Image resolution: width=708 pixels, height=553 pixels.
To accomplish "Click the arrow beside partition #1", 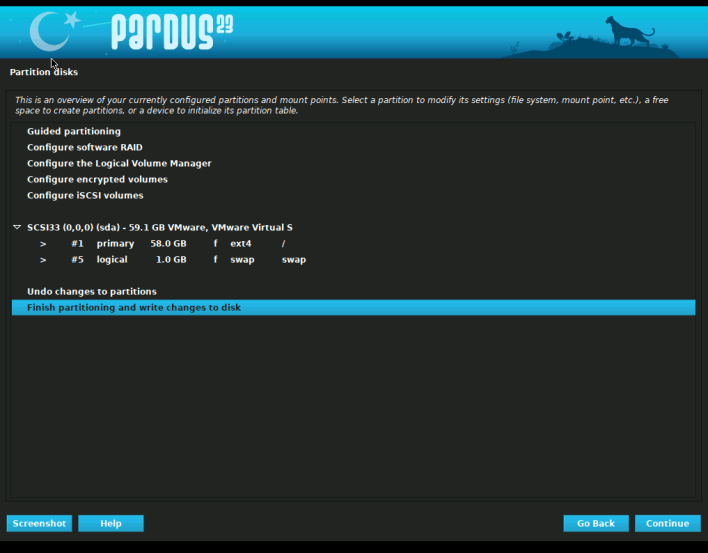I will pos(43,244).
